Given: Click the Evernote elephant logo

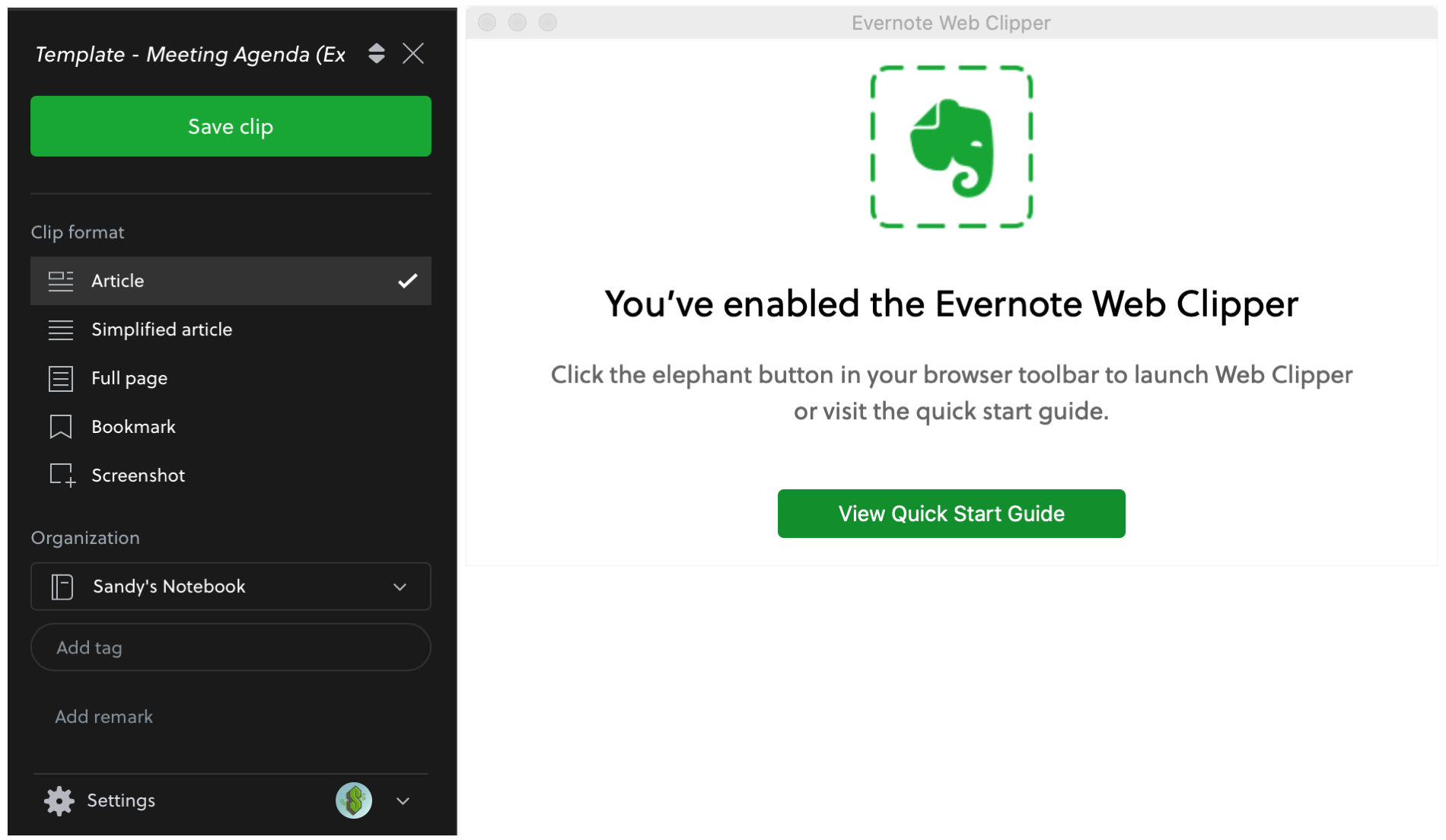Looking at the screenshot, I should (x=952, y=148).
